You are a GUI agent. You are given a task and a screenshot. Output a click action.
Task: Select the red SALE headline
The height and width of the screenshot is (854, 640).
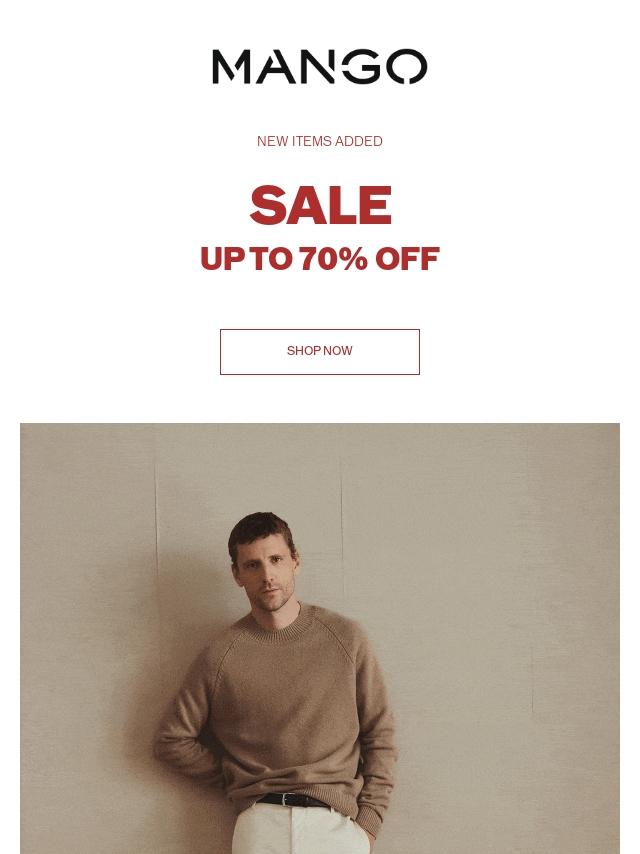click(x=320, y=205)
